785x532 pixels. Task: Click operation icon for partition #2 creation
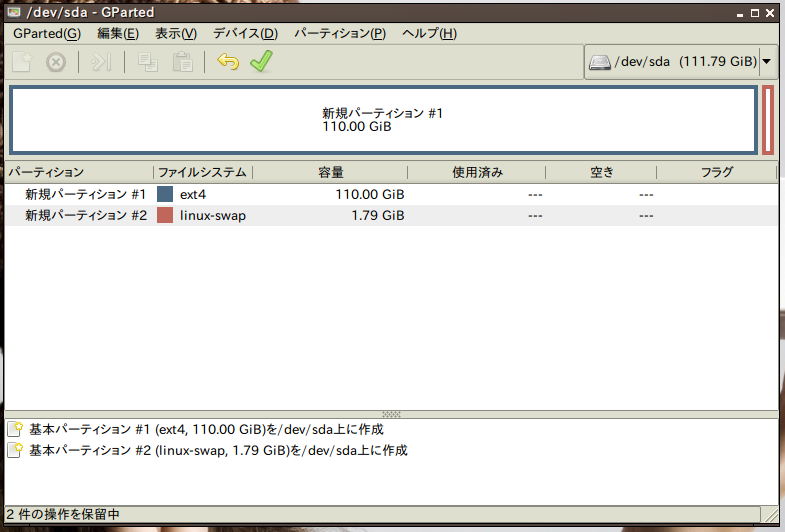point(16,450)
